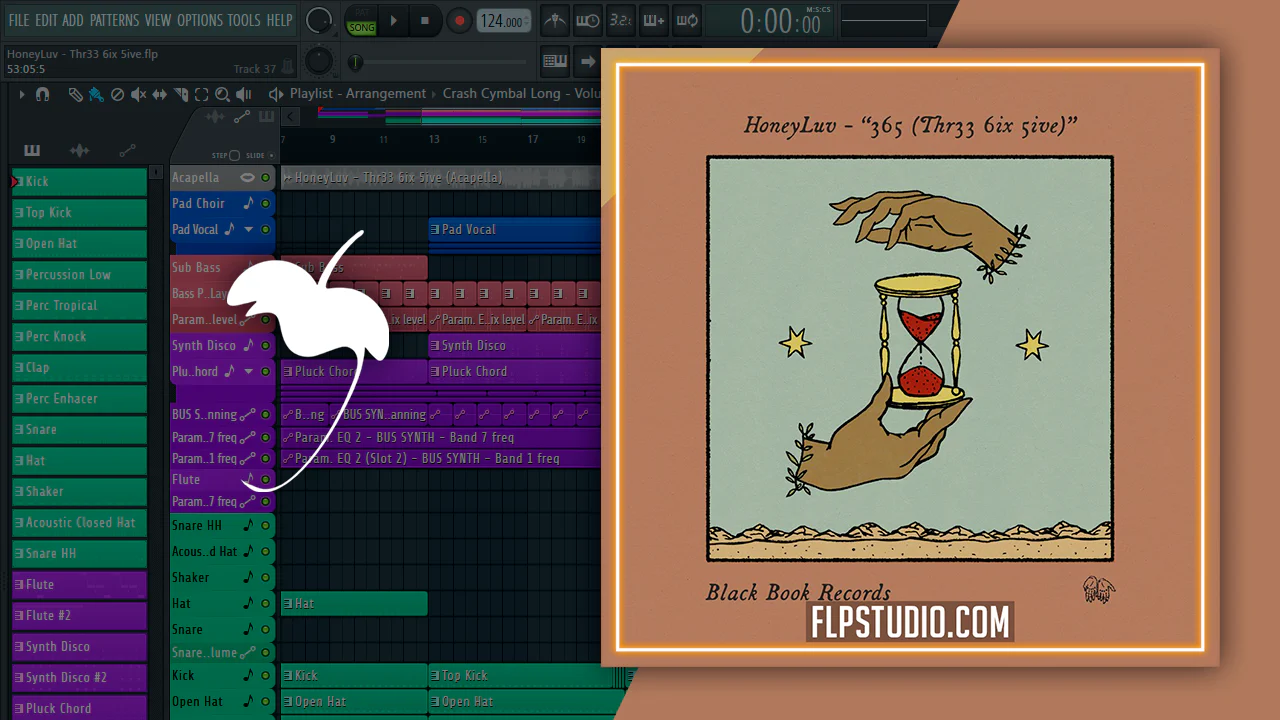The width and height of the screenshot is (1280, 720).
Task: Click the lips icon on Acapella track
Action: tap(247, 178)
